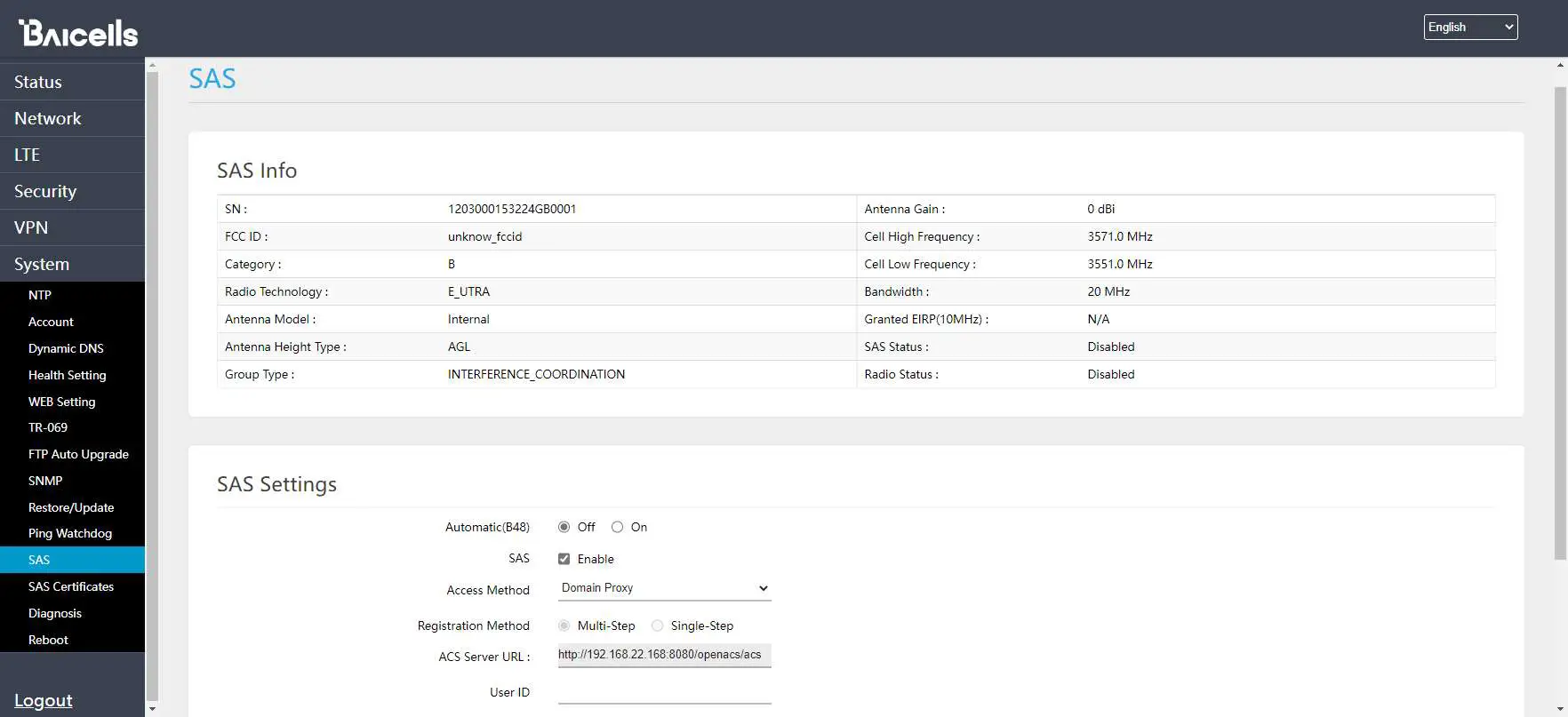Open the Ping Watchdog page
Screen dimensions: 1568x717
click(x=70, y=533)
